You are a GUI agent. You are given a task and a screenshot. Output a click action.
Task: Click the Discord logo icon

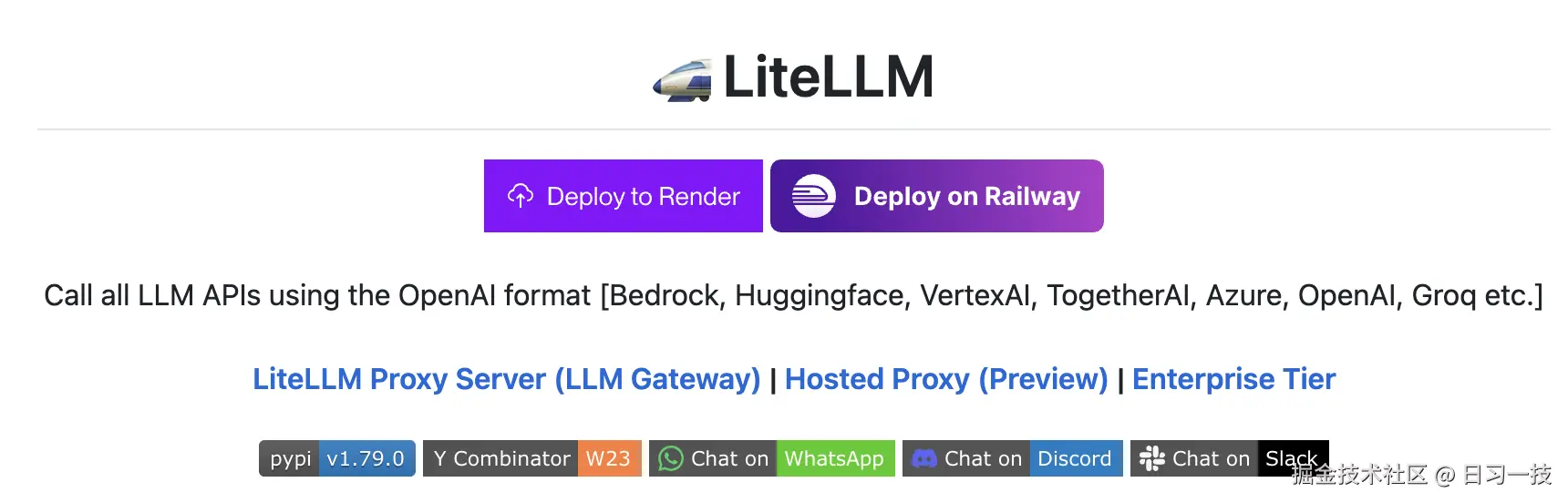coord(924,458)
